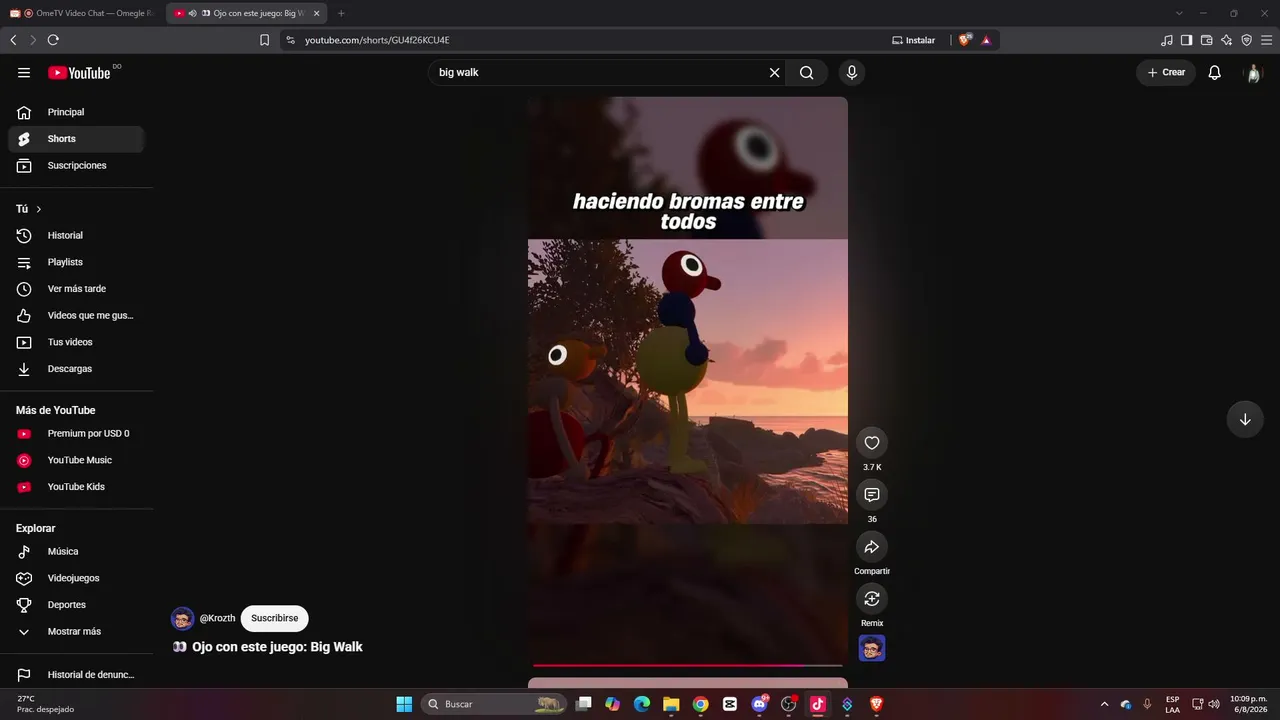Open liked videos in the sidebar
The width and height of the screenshot is (1280, 720).
(x=76, y=316)
